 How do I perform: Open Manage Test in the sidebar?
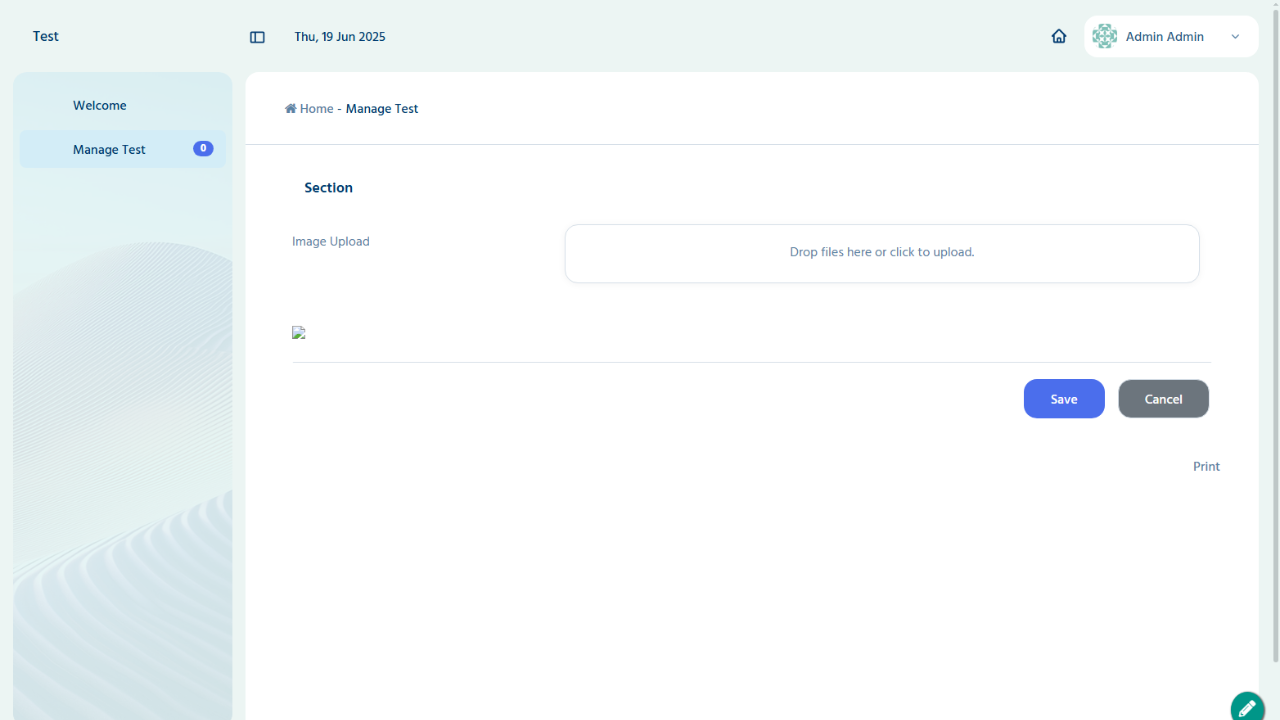tap(109, 149)
